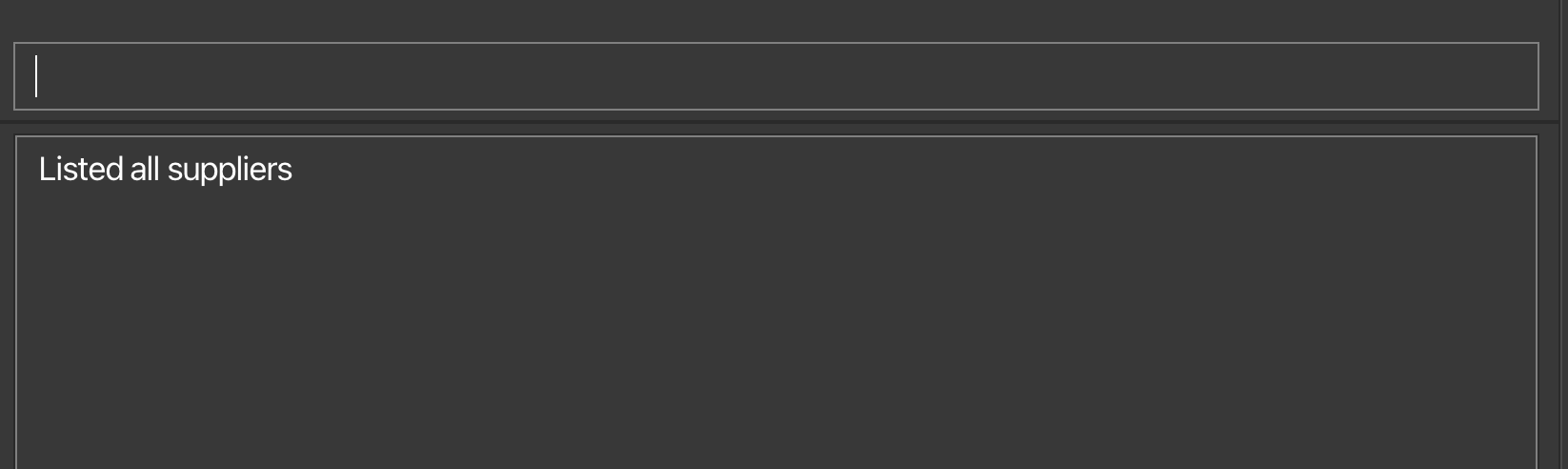Place the caret at the blinking text cursor
1568x469 pixels.
click(36, 76)
